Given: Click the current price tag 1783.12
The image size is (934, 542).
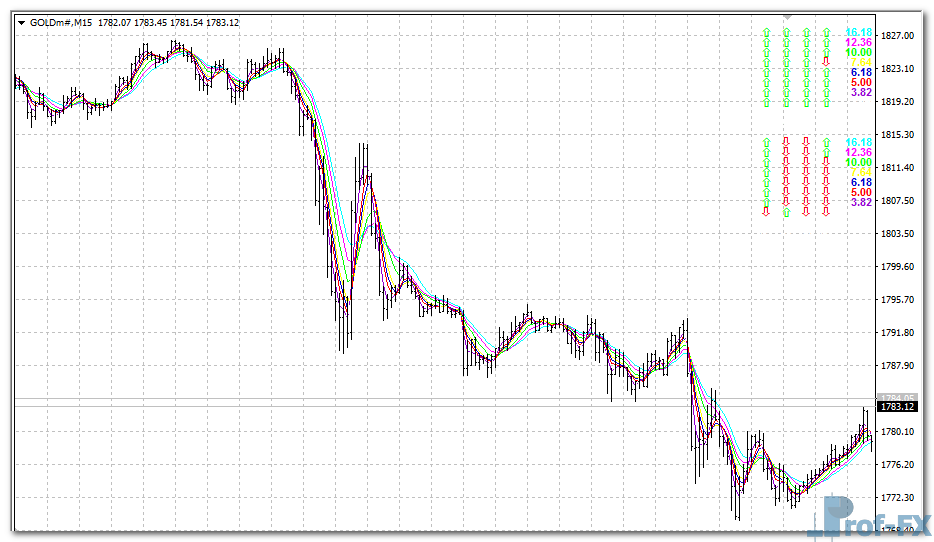Looking at the screenshot, I should (897, 407).
